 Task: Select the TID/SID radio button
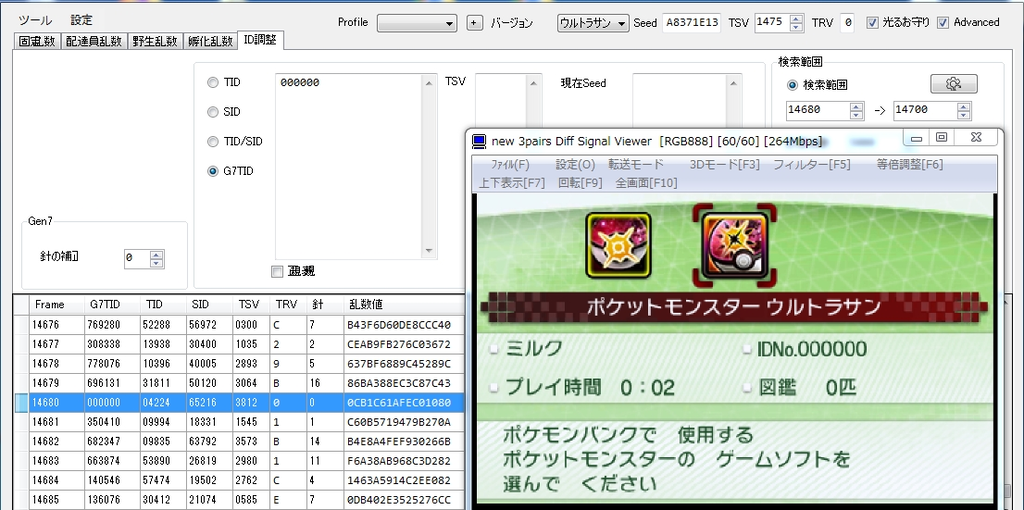[x=212, y=141]
